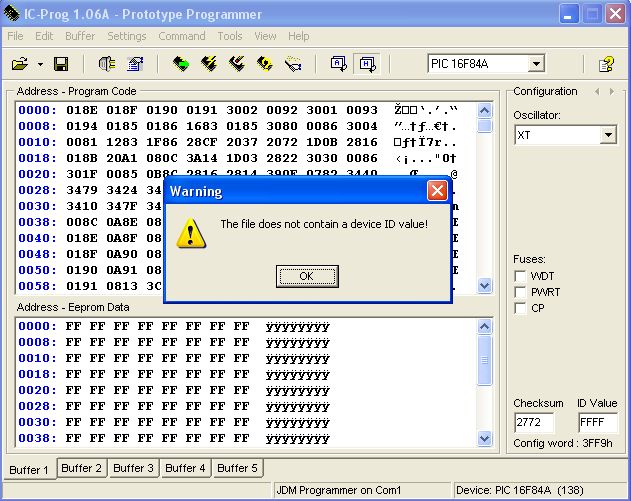Switch to Buffer 2 tab
Viewport: 631px width, 501px height.
(82, 468)
